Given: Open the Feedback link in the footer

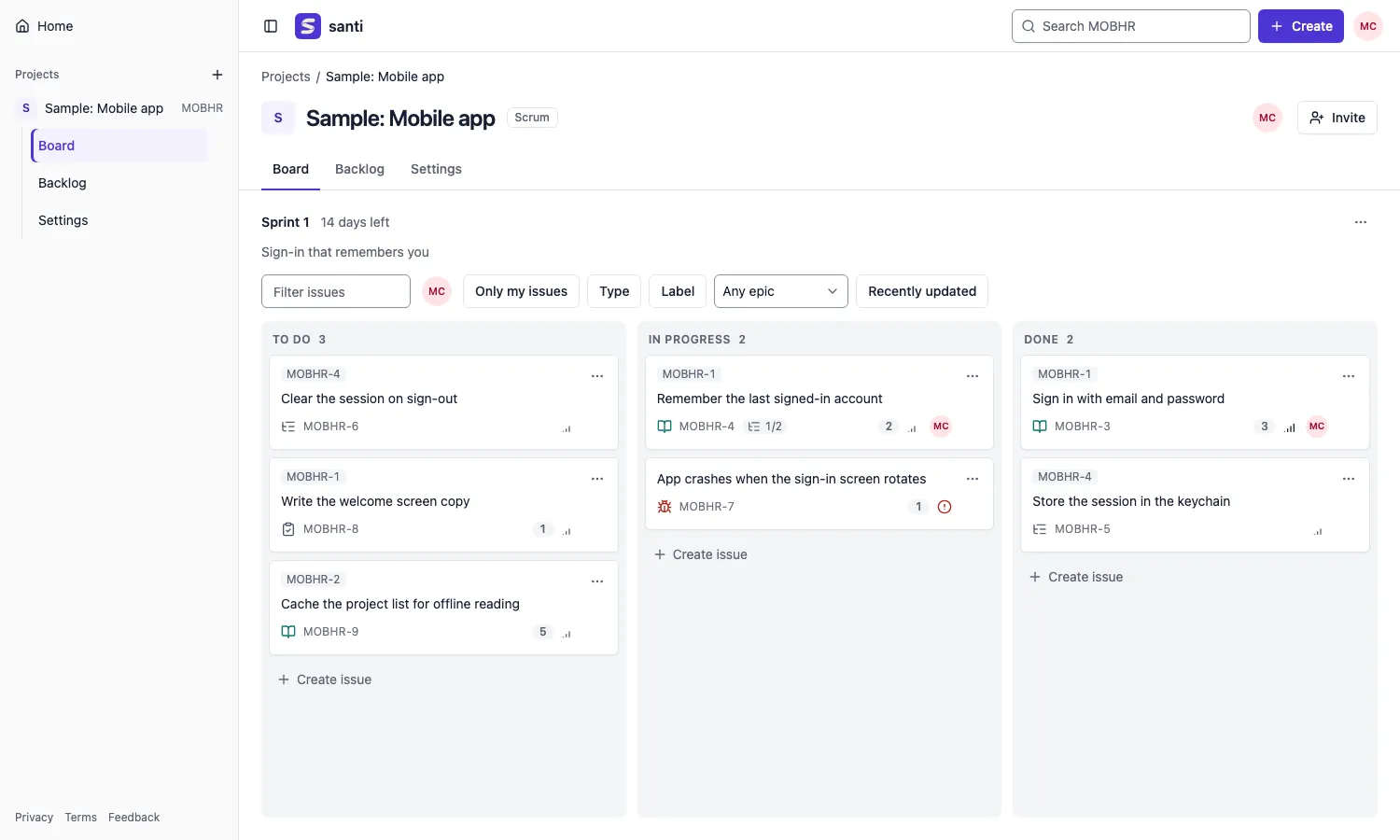Looking at the screenshot, I should click(134, 818).
